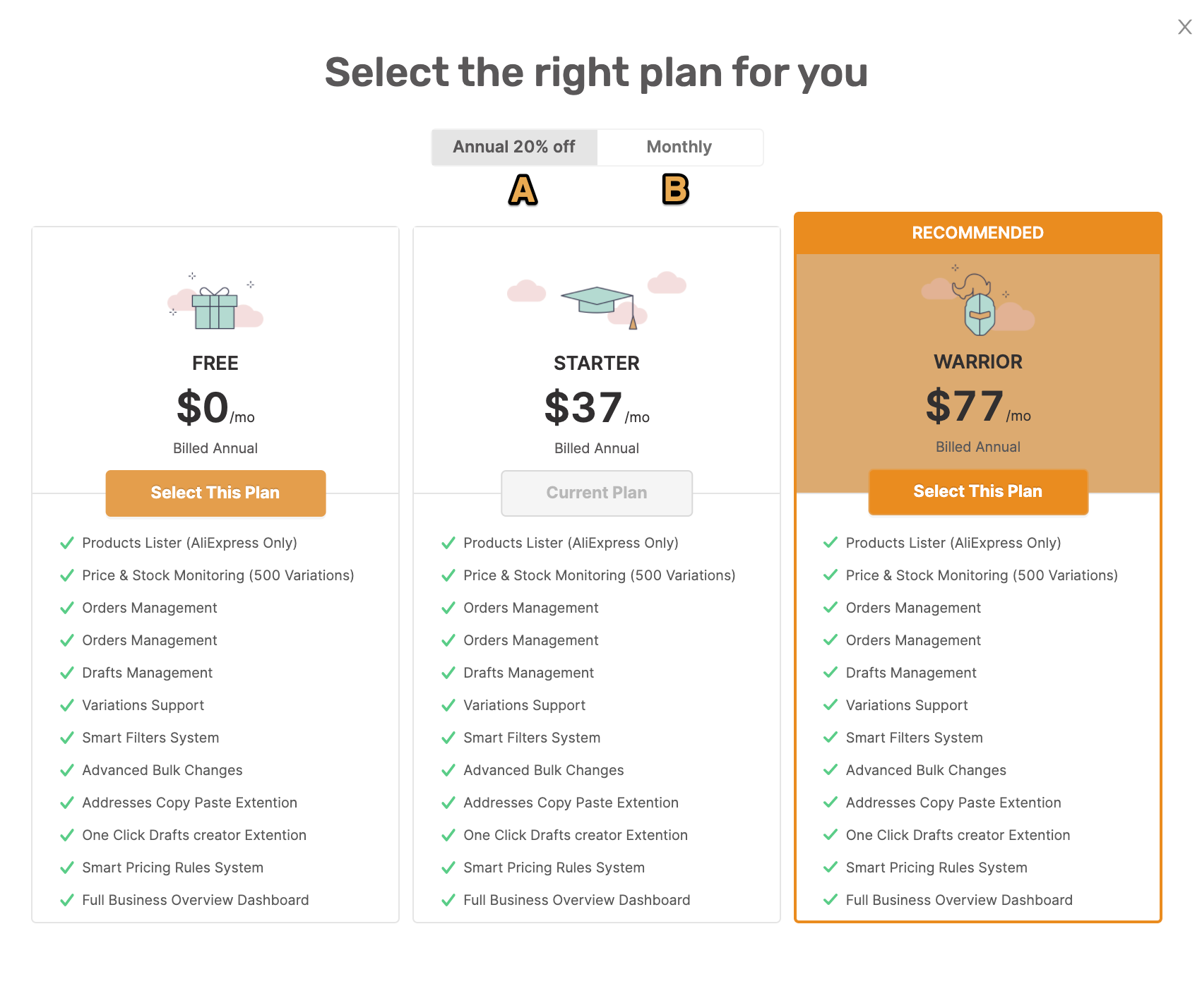Click the disabled Current Plan button
This screenshot has height=1008, width=1202.
click(x=597, y=493)
